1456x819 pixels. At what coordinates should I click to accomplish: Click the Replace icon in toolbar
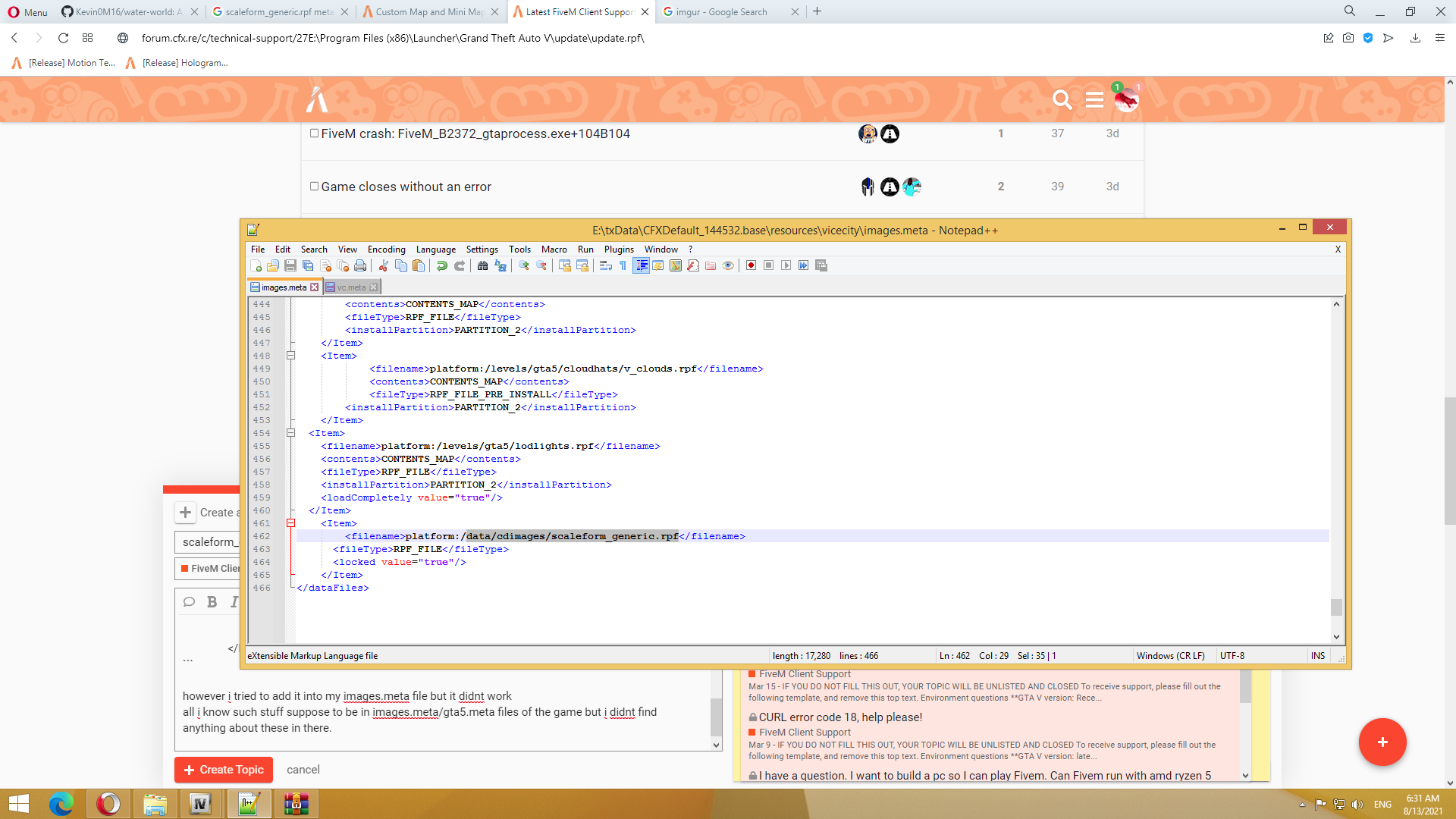pos(500,265)
